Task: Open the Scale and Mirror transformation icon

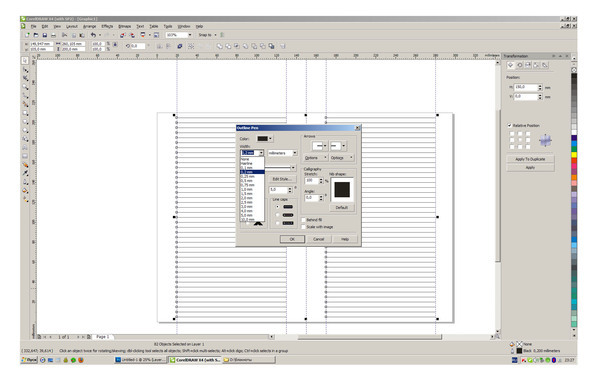Action: point(528,65)
